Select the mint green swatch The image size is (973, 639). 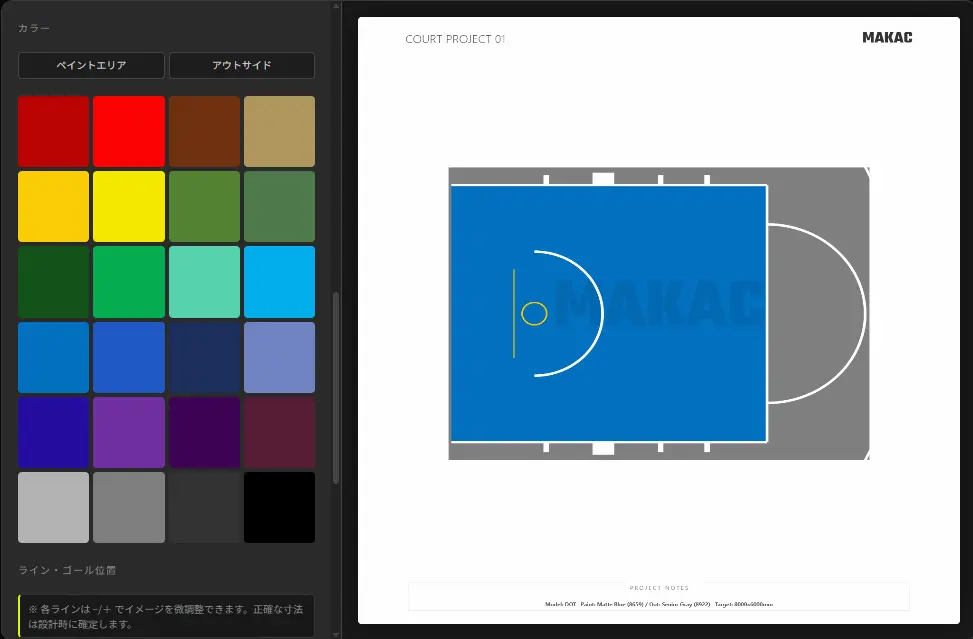click(204, 282)
